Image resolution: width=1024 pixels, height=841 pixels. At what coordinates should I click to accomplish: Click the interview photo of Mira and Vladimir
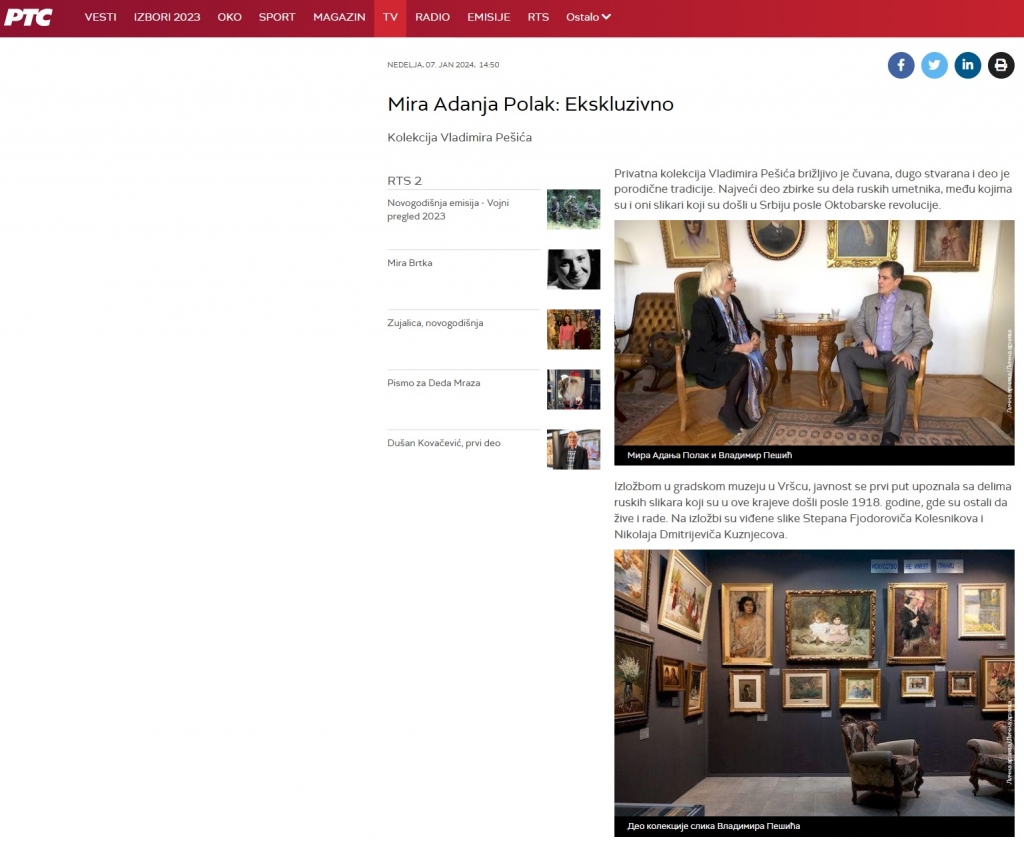tap(813, 332)
